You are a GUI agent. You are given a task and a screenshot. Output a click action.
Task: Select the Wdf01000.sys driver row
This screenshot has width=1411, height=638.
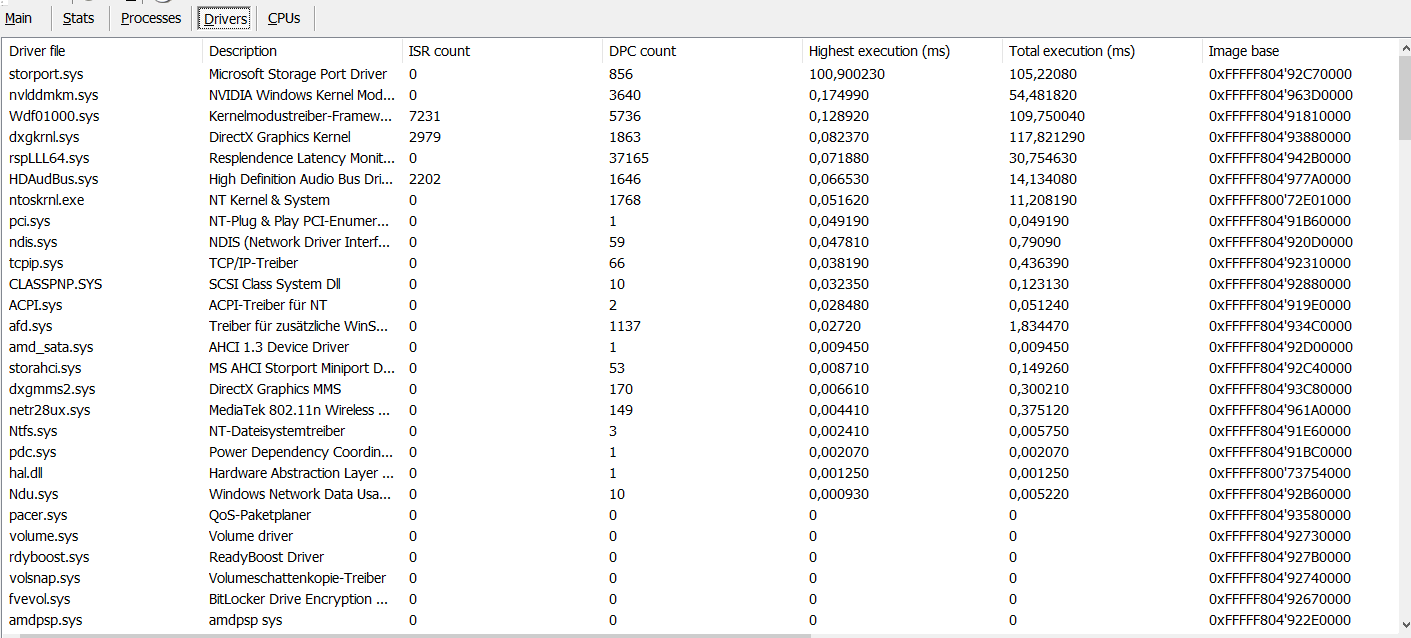coord(700,116)
